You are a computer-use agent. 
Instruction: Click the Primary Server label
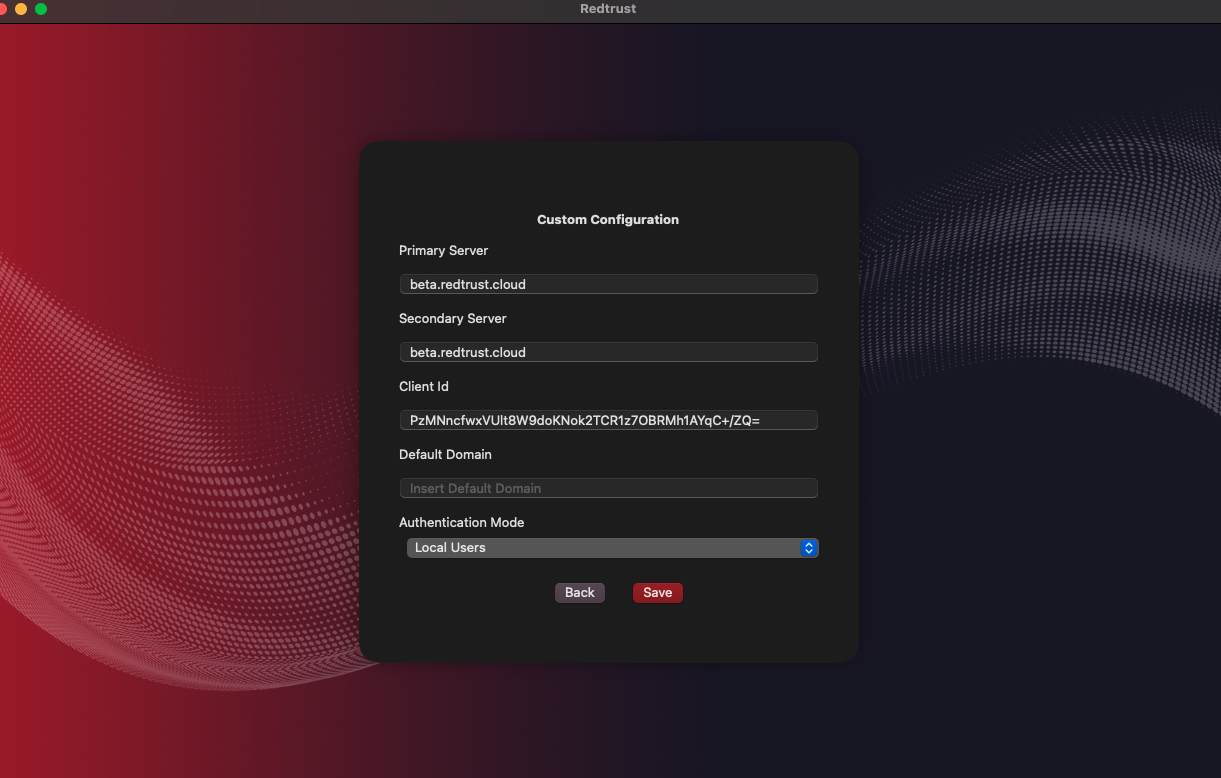coord(443,250)
